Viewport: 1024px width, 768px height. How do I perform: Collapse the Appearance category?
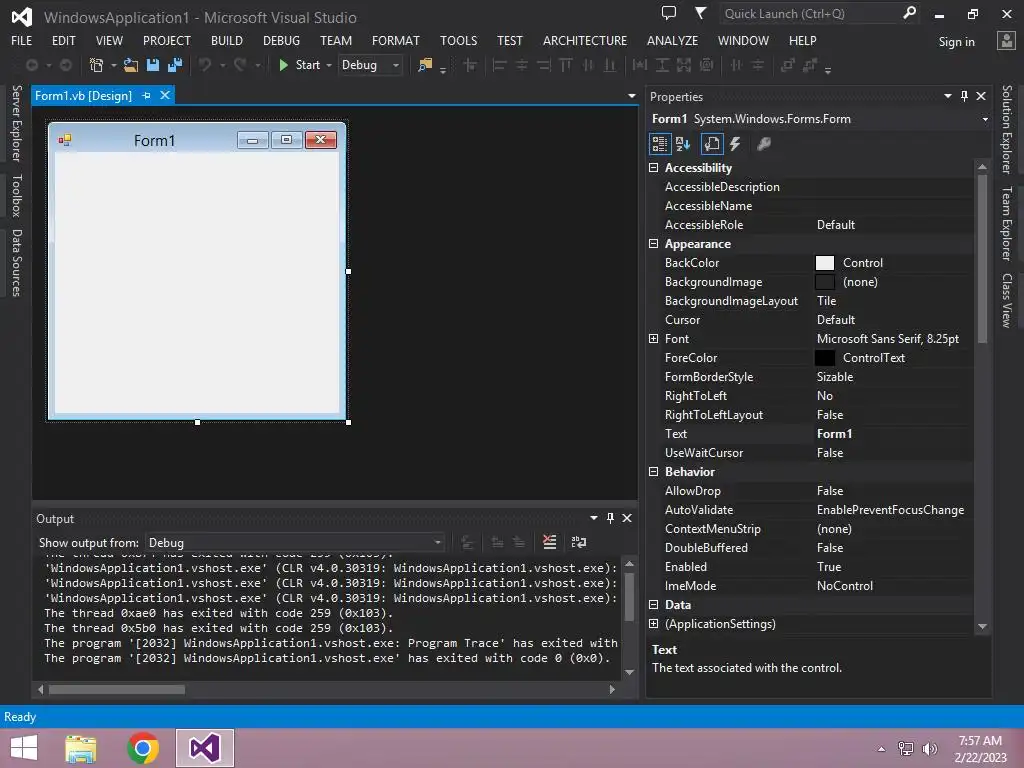[x=653, y=244]
